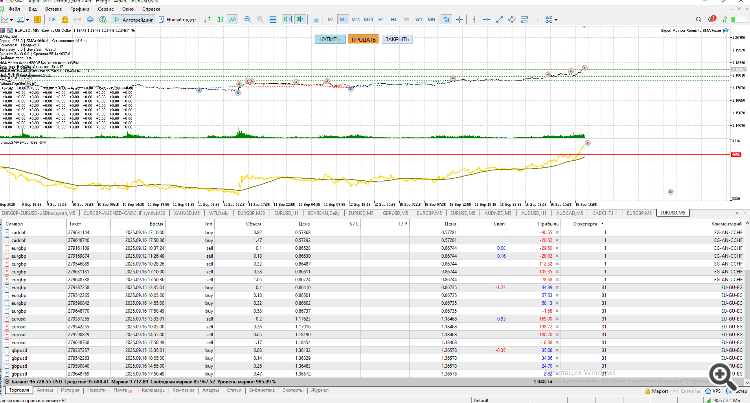Image resolution: width=750 pixels, height=403 pixels.
Task: Open the Сервис menu in the menu bar
Action: pyautogui.click(x=106, y=9)
